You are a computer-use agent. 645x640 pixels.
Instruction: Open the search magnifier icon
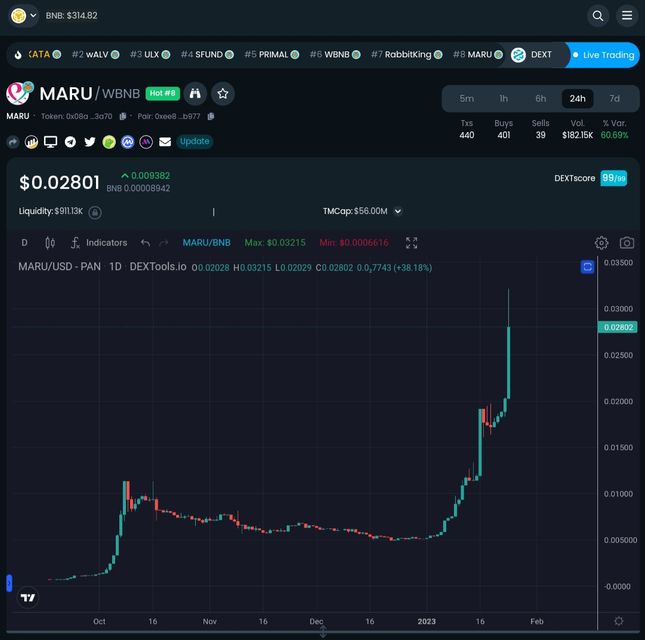pos(598,16)
